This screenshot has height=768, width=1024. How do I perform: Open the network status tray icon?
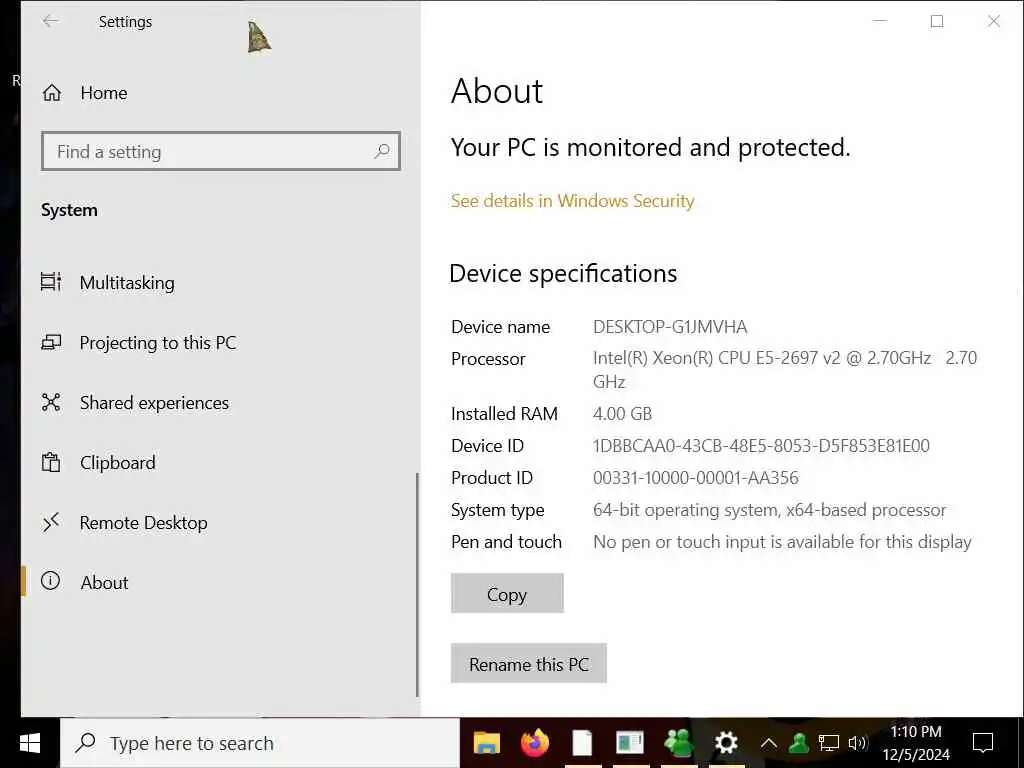pyautogui.click(x=828, y=743)
